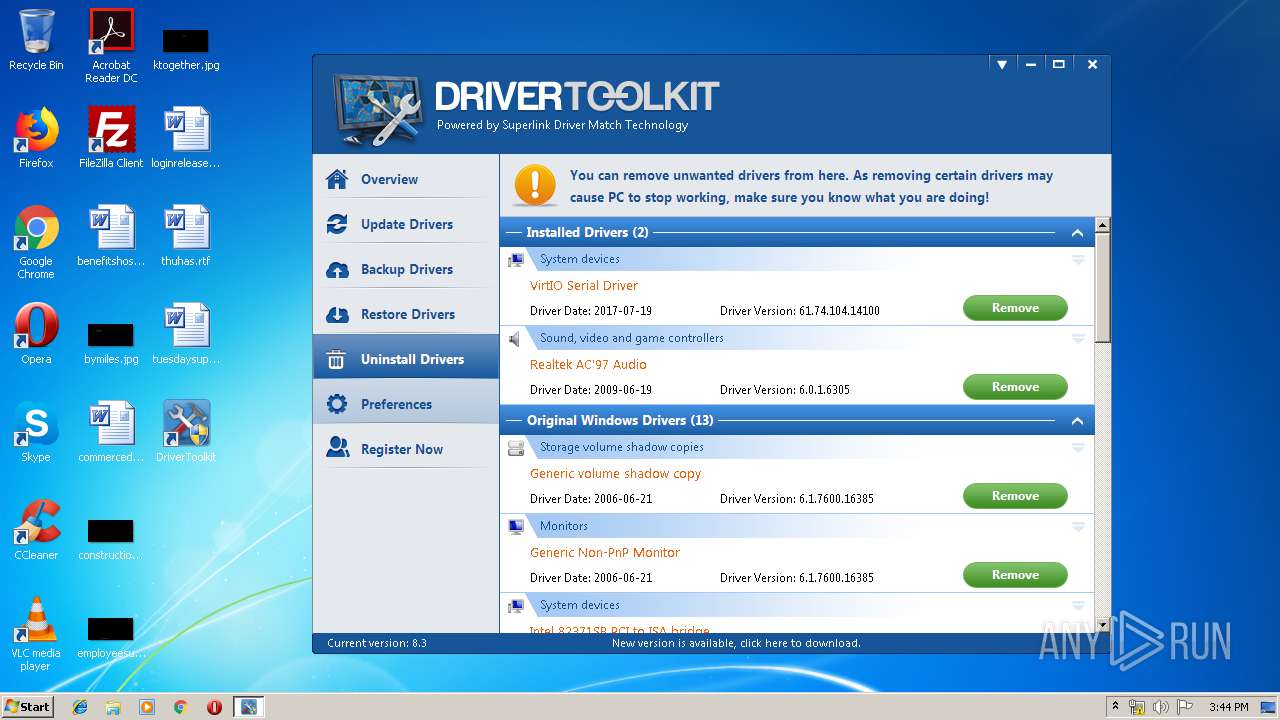Click the Preferences gear icon
Screen dimensions: 1280x720
coord(337,404)
